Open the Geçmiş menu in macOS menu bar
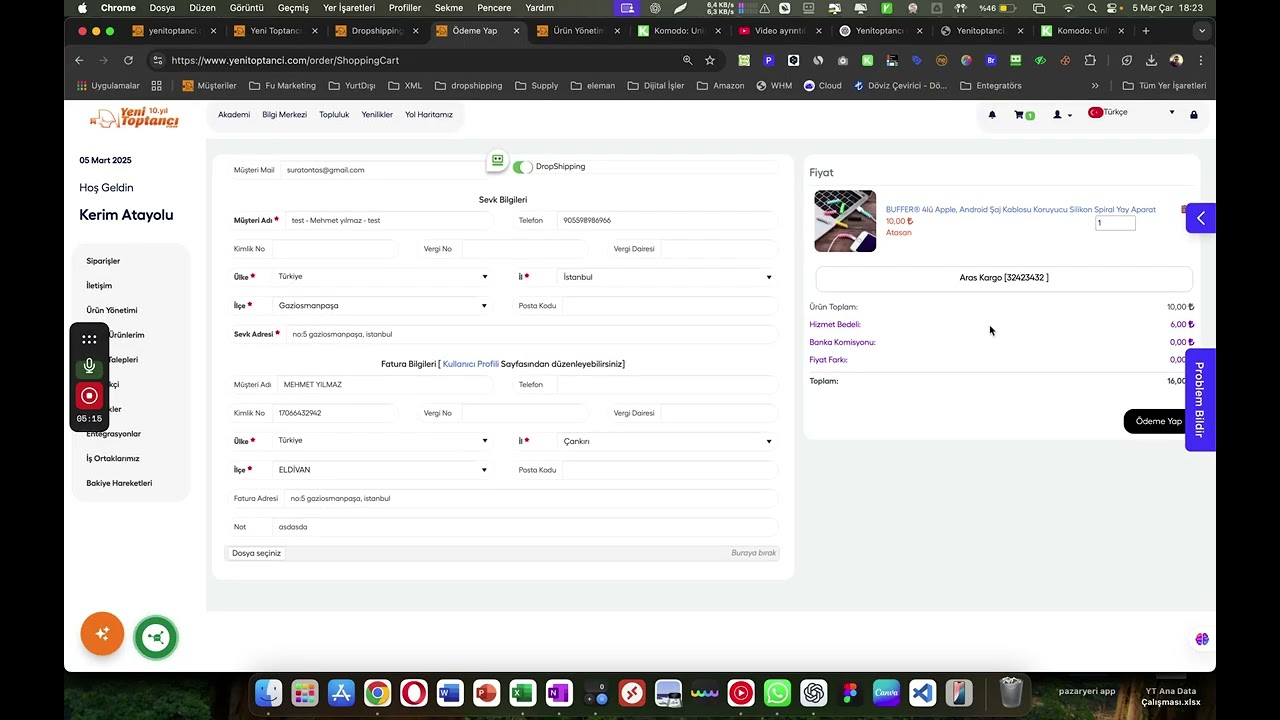Image resolution: width=1280 pixels, height=720 pixels. click(293, 8)
